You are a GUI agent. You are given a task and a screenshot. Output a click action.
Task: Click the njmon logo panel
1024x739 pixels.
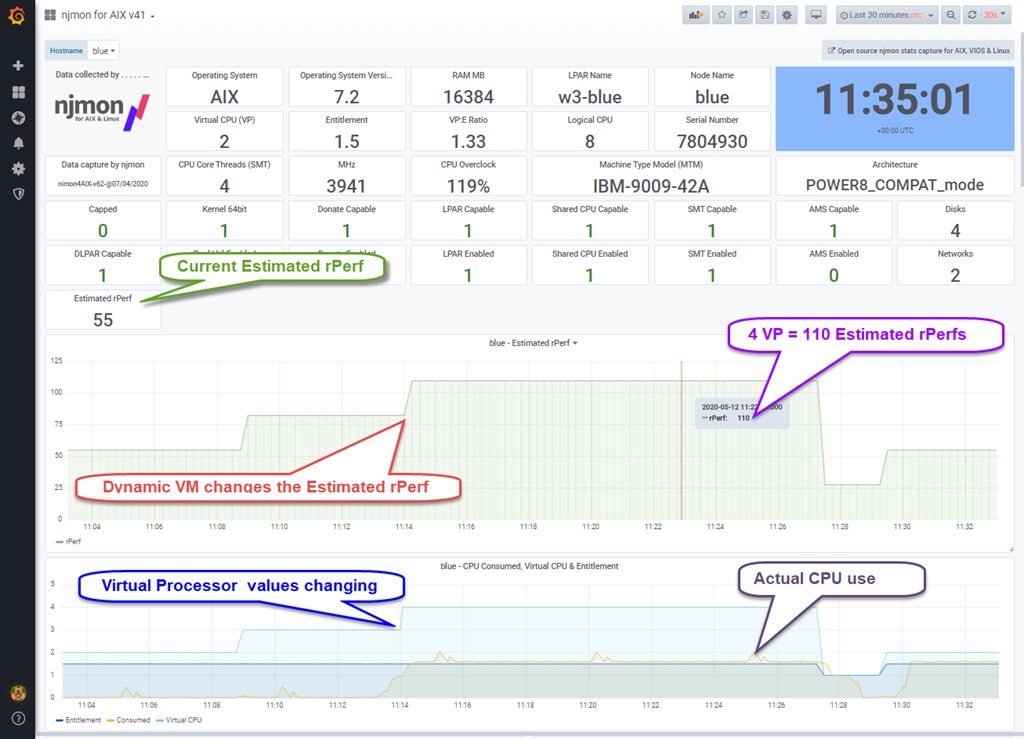tap(103, 109)
